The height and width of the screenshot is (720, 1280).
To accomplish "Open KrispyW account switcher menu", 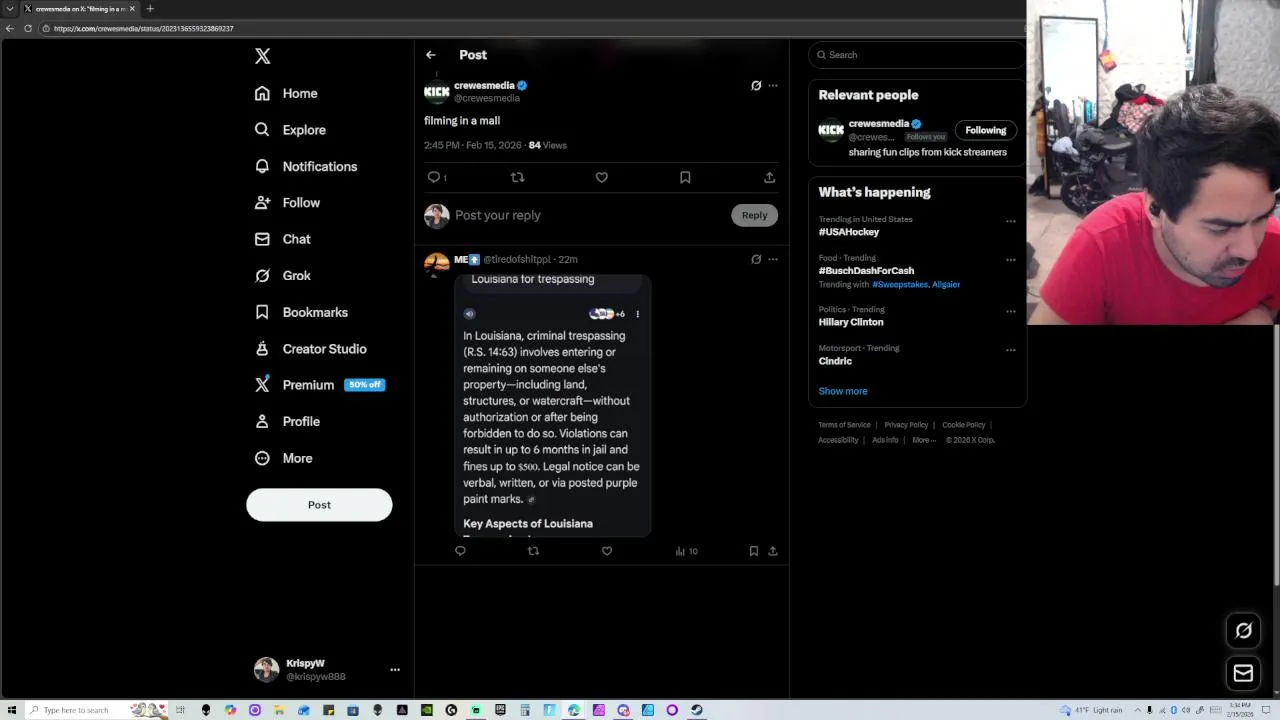I will click(327, 670).
